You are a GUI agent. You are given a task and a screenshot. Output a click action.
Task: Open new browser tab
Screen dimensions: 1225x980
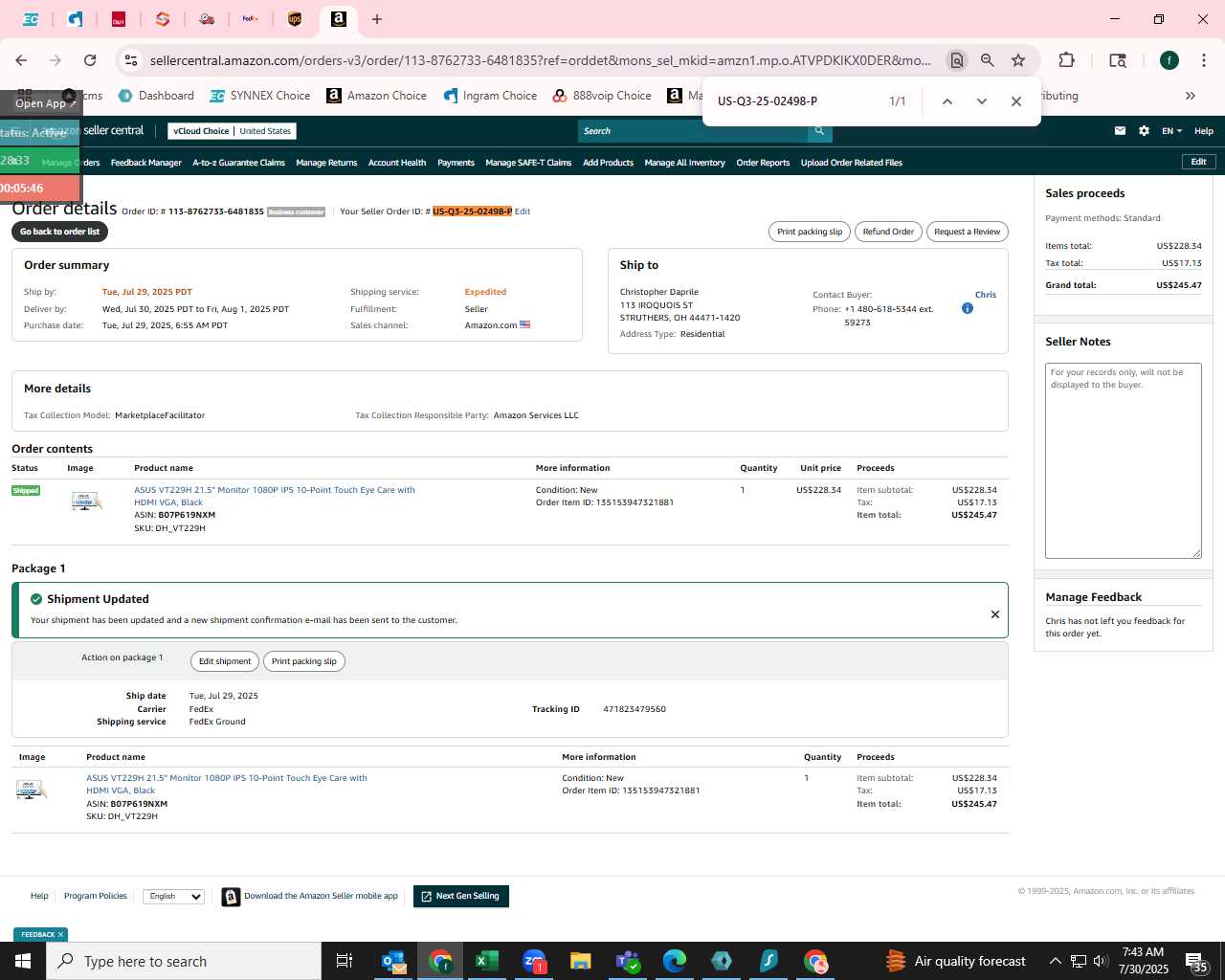377,19
